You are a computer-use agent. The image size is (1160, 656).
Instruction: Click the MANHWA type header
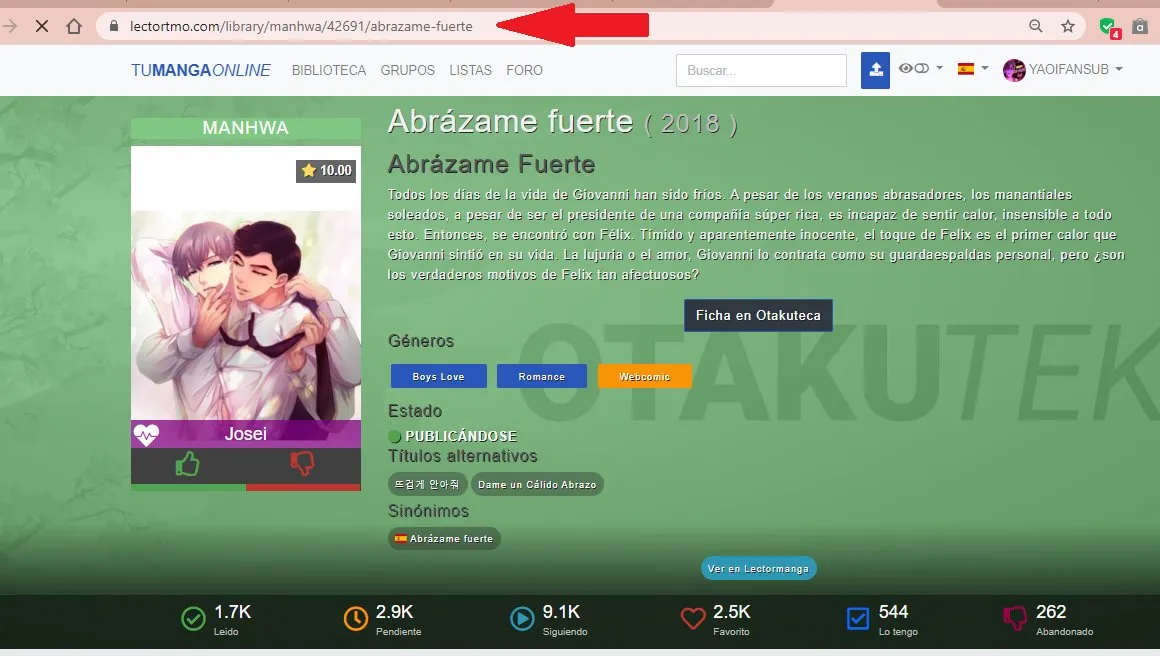(246, 127)
